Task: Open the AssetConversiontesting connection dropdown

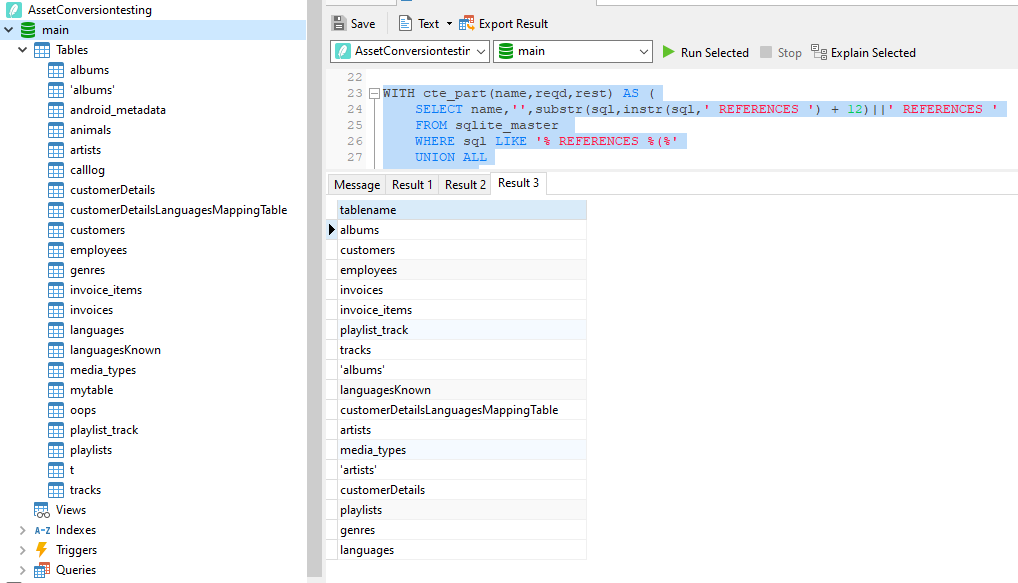Action: tap(481, 51)
